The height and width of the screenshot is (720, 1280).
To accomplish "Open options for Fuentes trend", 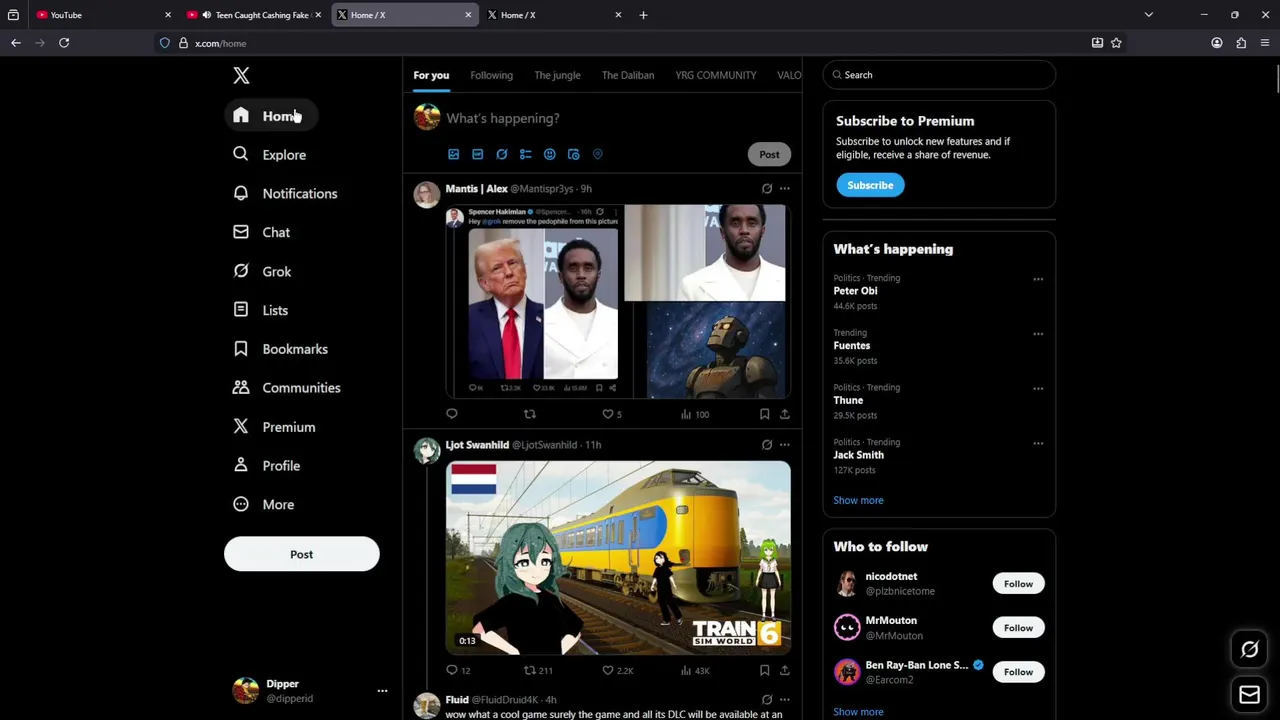I will 1038,334.
